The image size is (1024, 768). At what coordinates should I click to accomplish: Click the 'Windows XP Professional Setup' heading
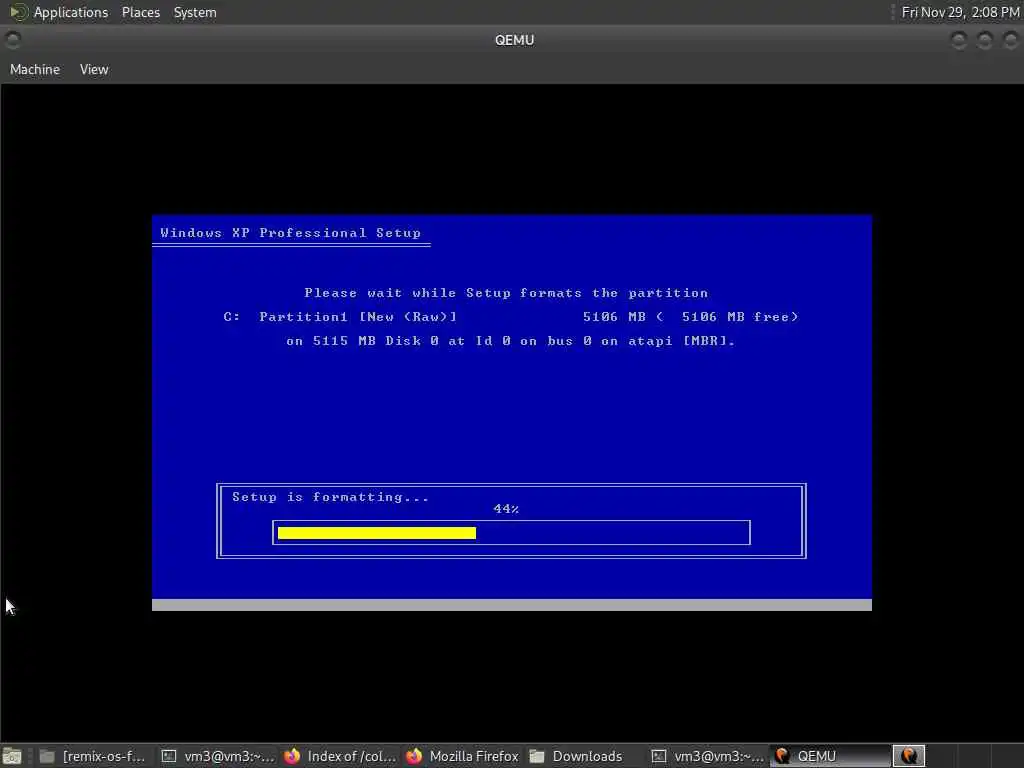pos(291,233)
